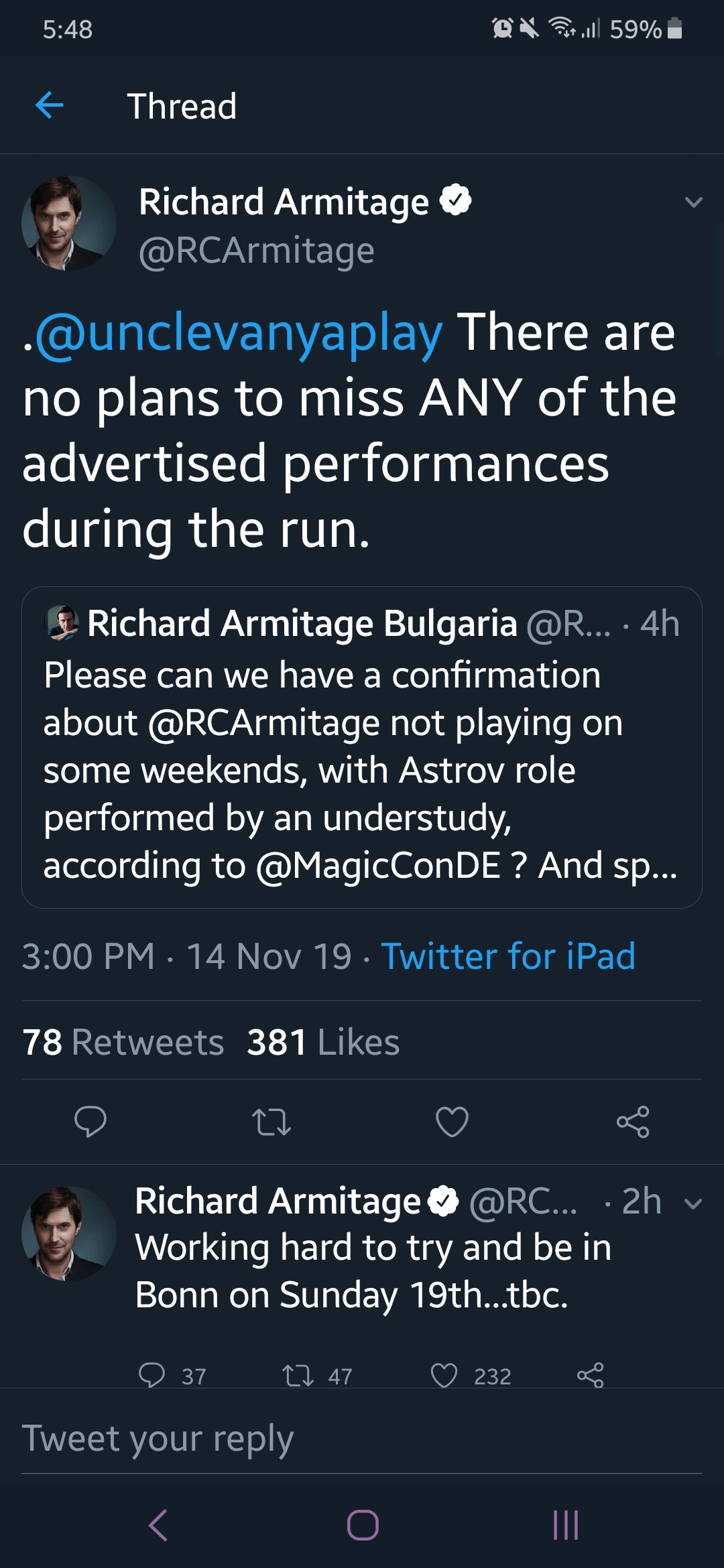The width and height of the screenshot is (724, 1568).
Task: Share the main tweet via share icon
Action: point(633,1122)
